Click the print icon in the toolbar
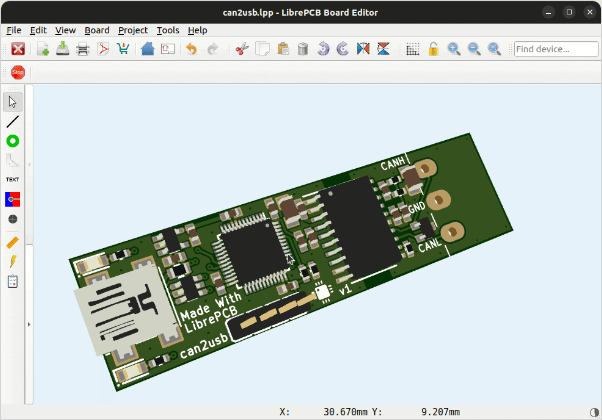 click(82, 49)
